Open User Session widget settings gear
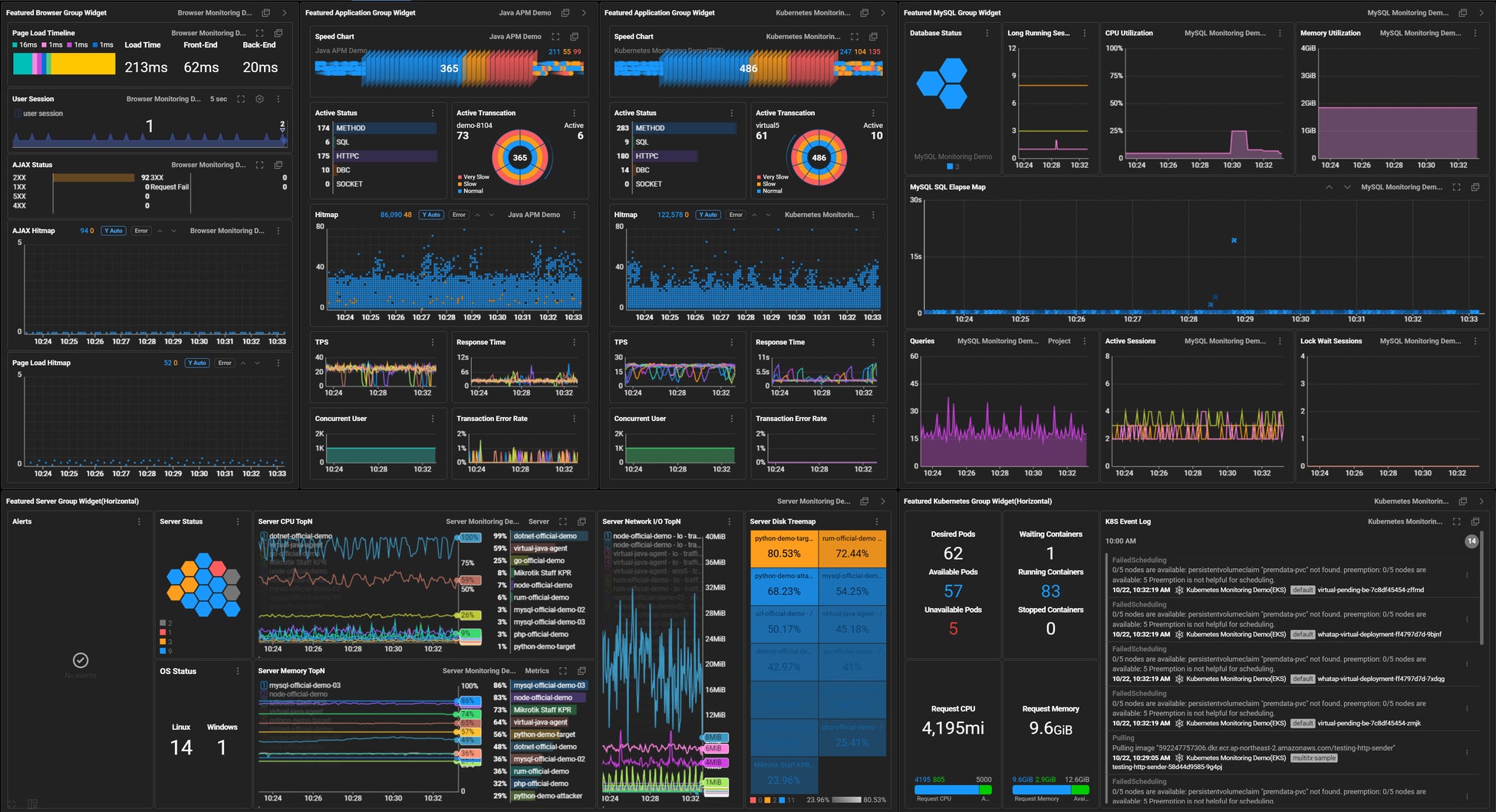This screenshot has height=812, width=1496. (x=259, y=99)
